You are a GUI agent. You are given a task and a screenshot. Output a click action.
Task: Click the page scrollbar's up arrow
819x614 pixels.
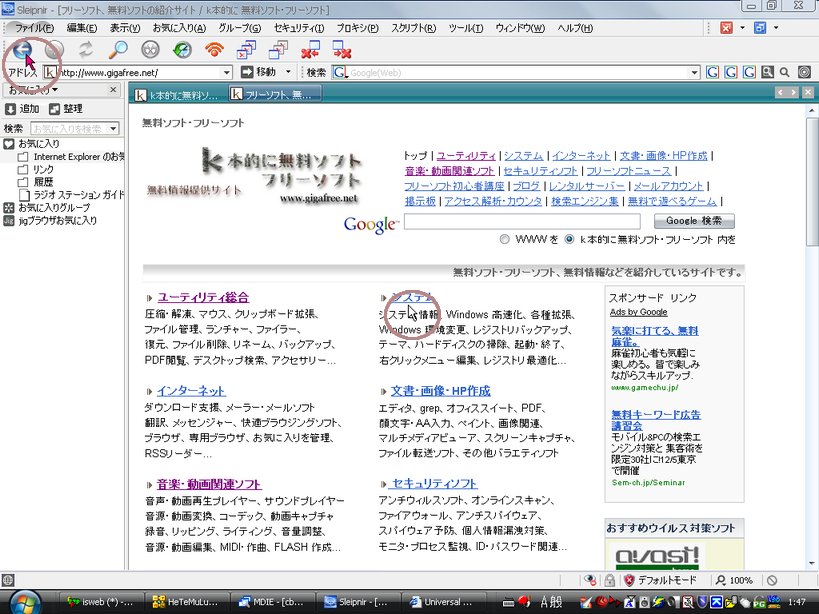pos(812,110)
